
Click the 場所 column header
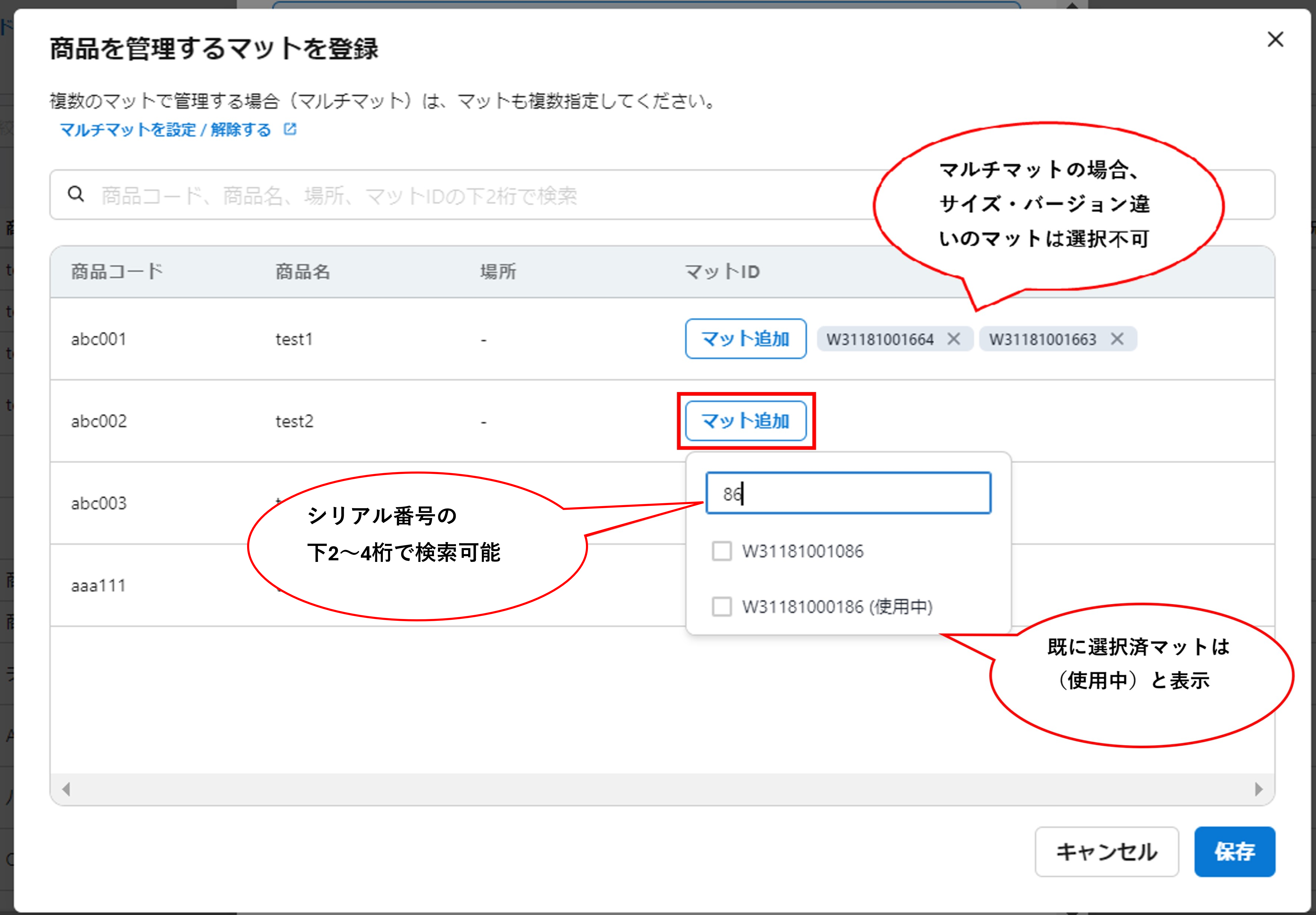tap(498, 272)
